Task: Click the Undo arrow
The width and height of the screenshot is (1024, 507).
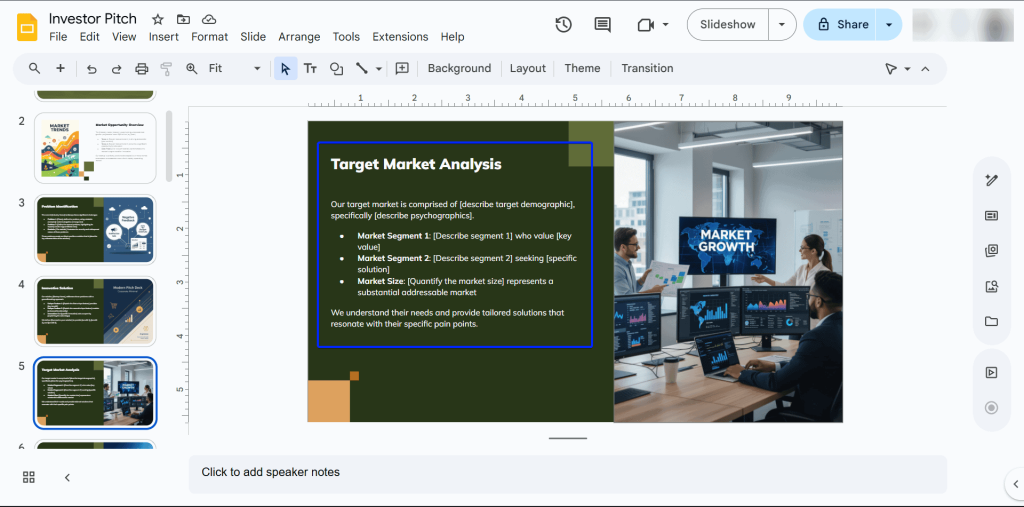Action: click(92, 69)
